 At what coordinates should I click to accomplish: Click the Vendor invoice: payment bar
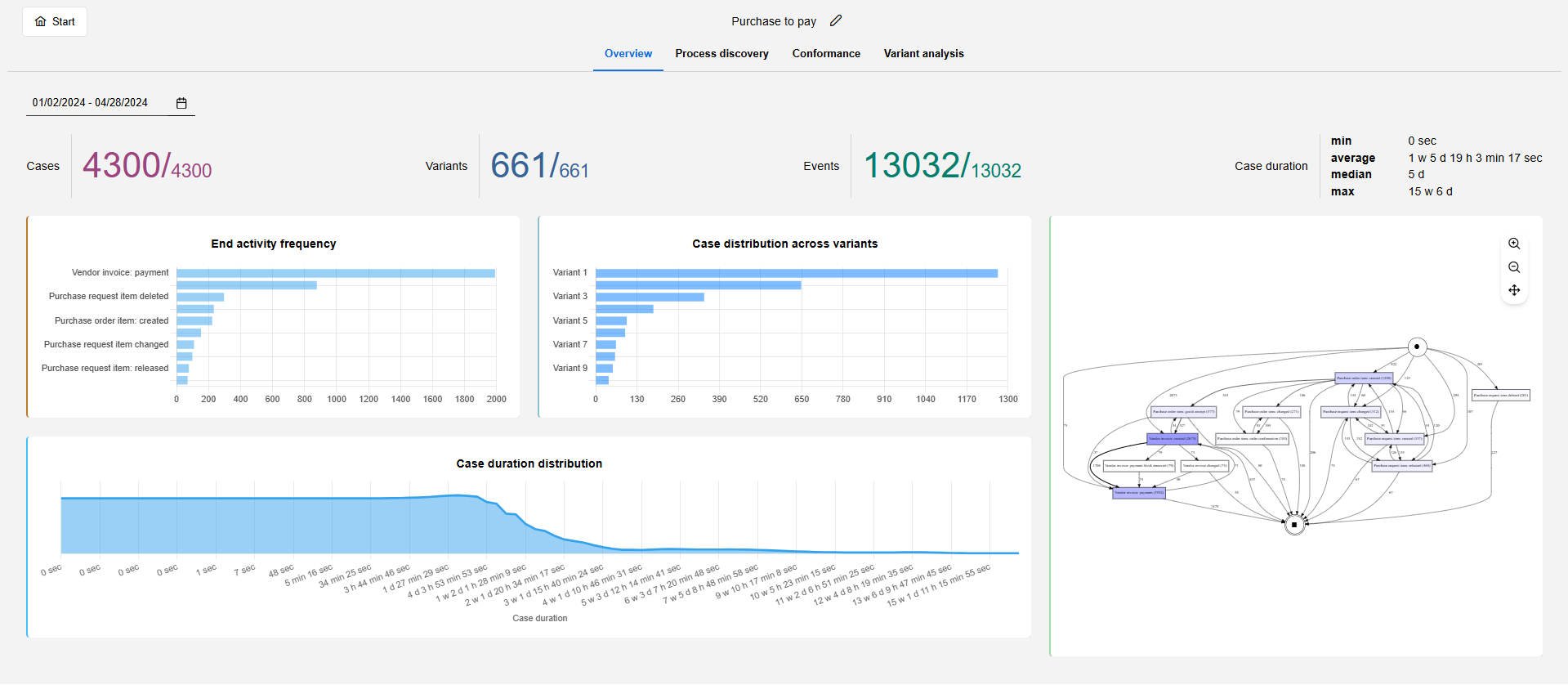pos(336,273)
